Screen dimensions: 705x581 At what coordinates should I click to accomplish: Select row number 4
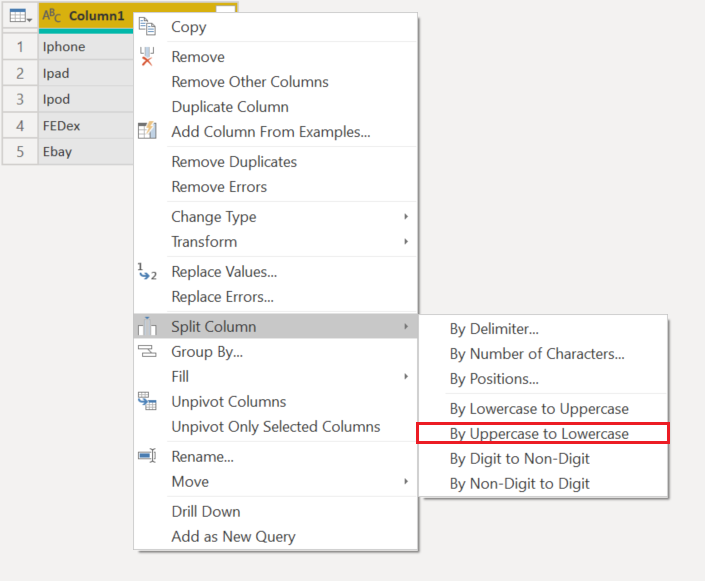coord(20,125)
